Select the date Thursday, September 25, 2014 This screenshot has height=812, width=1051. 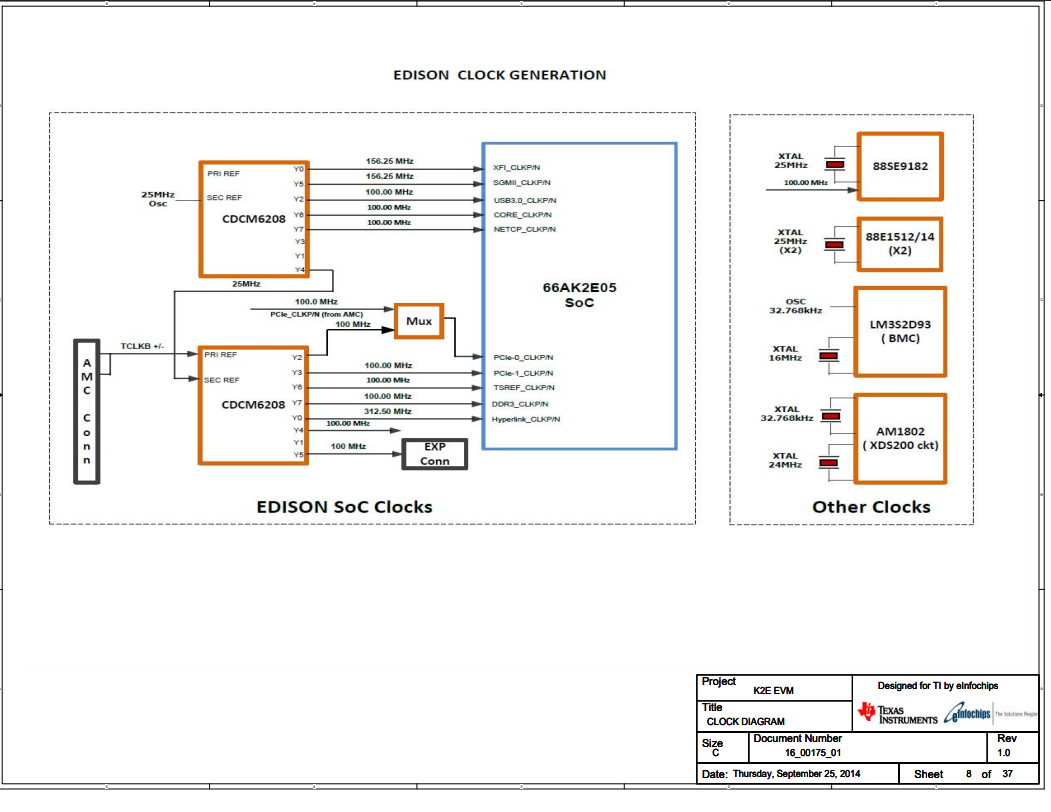coord(796,774)
